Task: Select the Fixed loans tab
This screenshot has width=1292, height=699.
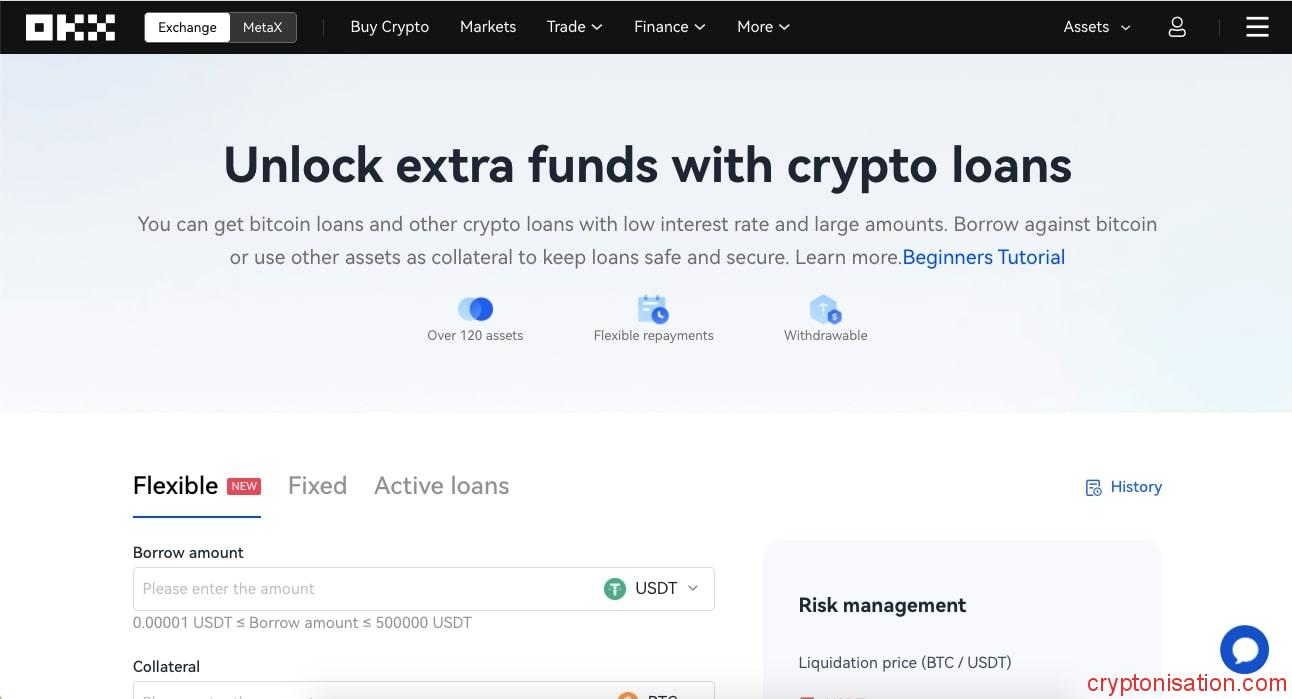Action: [x=317, y=486]
